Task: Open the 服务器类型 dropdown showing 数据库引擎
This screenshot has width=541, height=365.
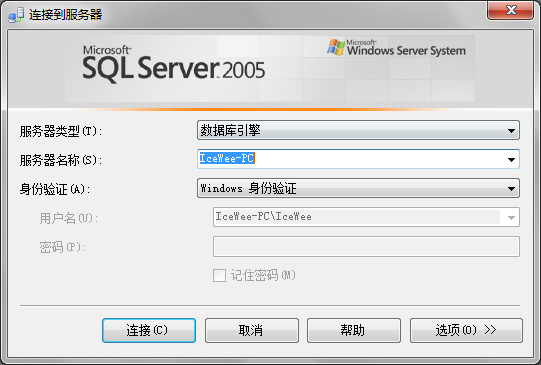Action: 358,130
